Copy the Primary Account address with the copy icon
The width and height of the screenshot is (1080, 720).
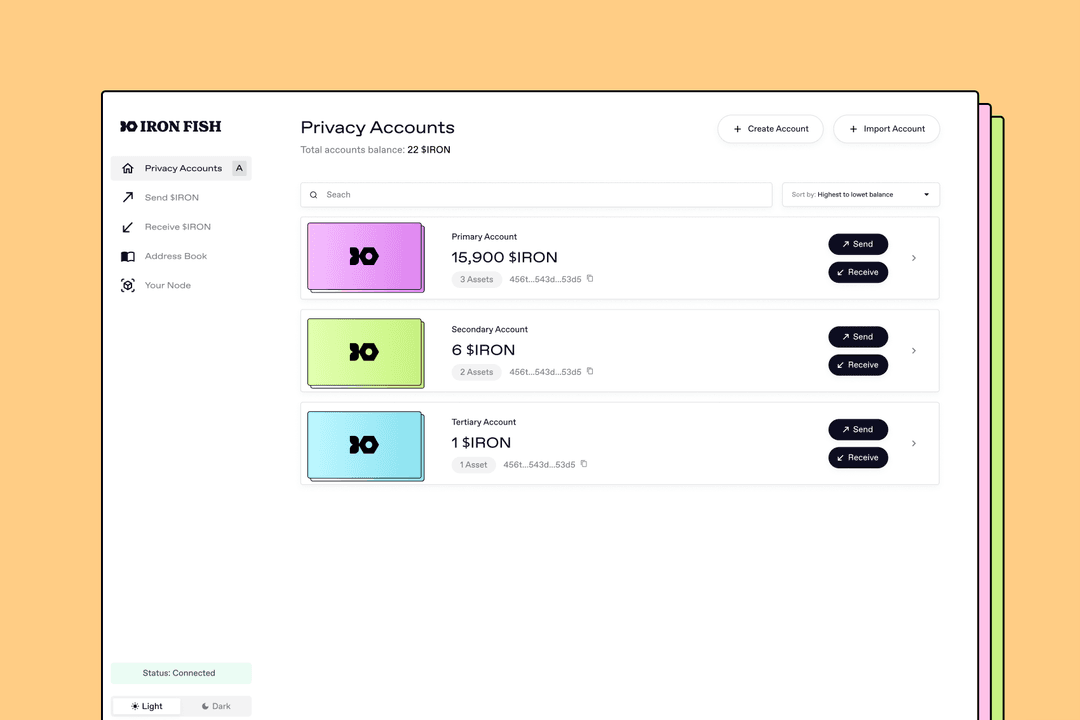(589, 279)
